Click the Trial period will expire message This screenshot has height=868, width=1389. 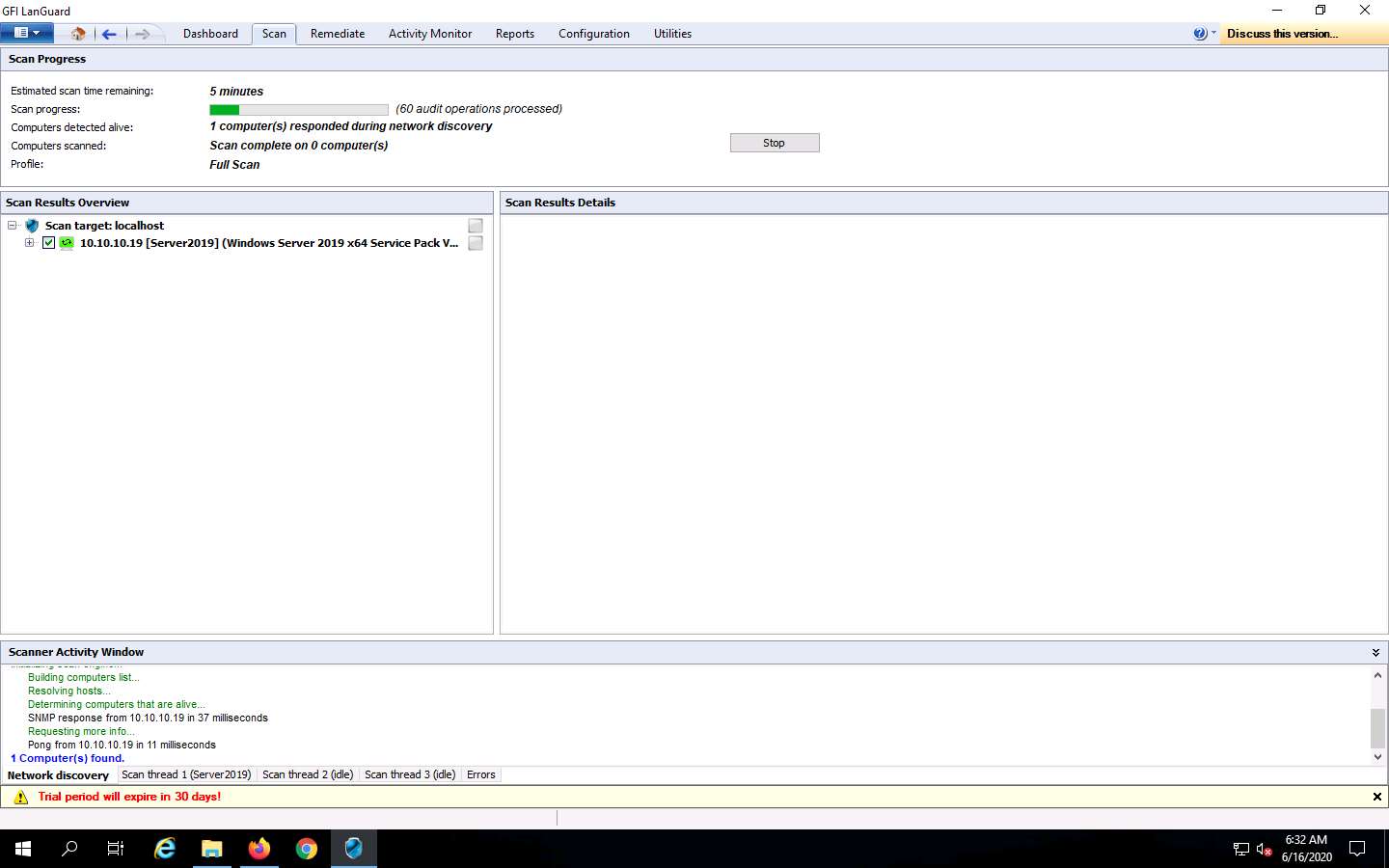pyautogui.click(x=129, y=797)
